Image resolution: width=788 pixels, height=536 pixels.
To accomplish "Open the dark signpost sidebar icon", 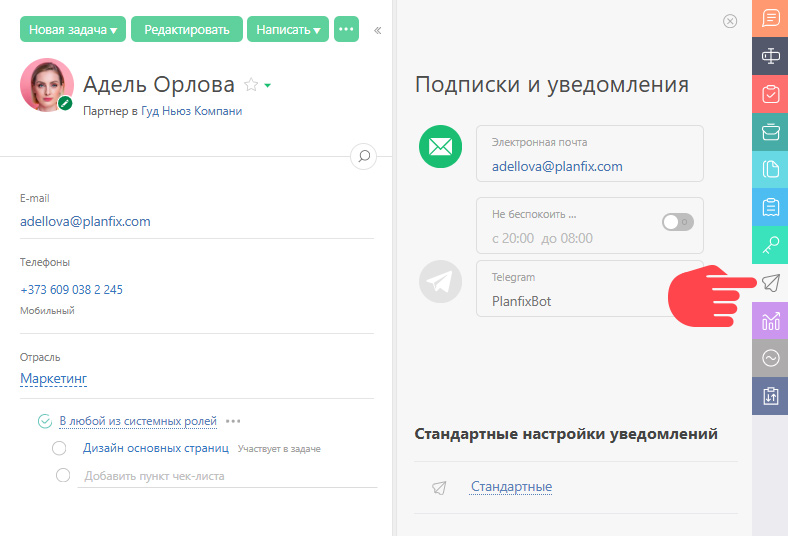I will tap(770, 56).
